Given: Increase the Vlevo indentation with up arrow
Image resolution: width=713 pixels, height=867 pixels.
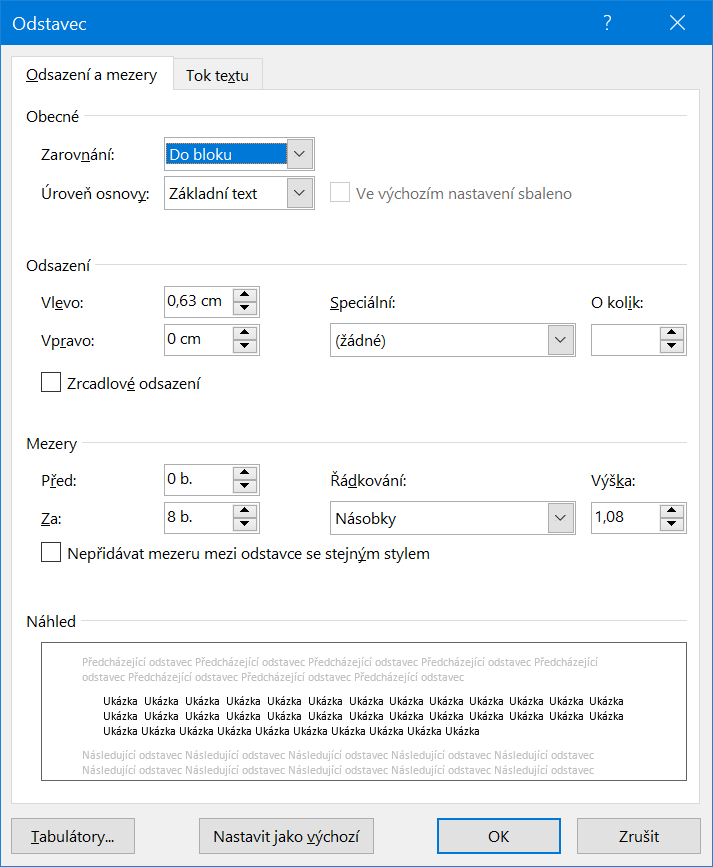Looking at the screenshot, I should 245,295.
